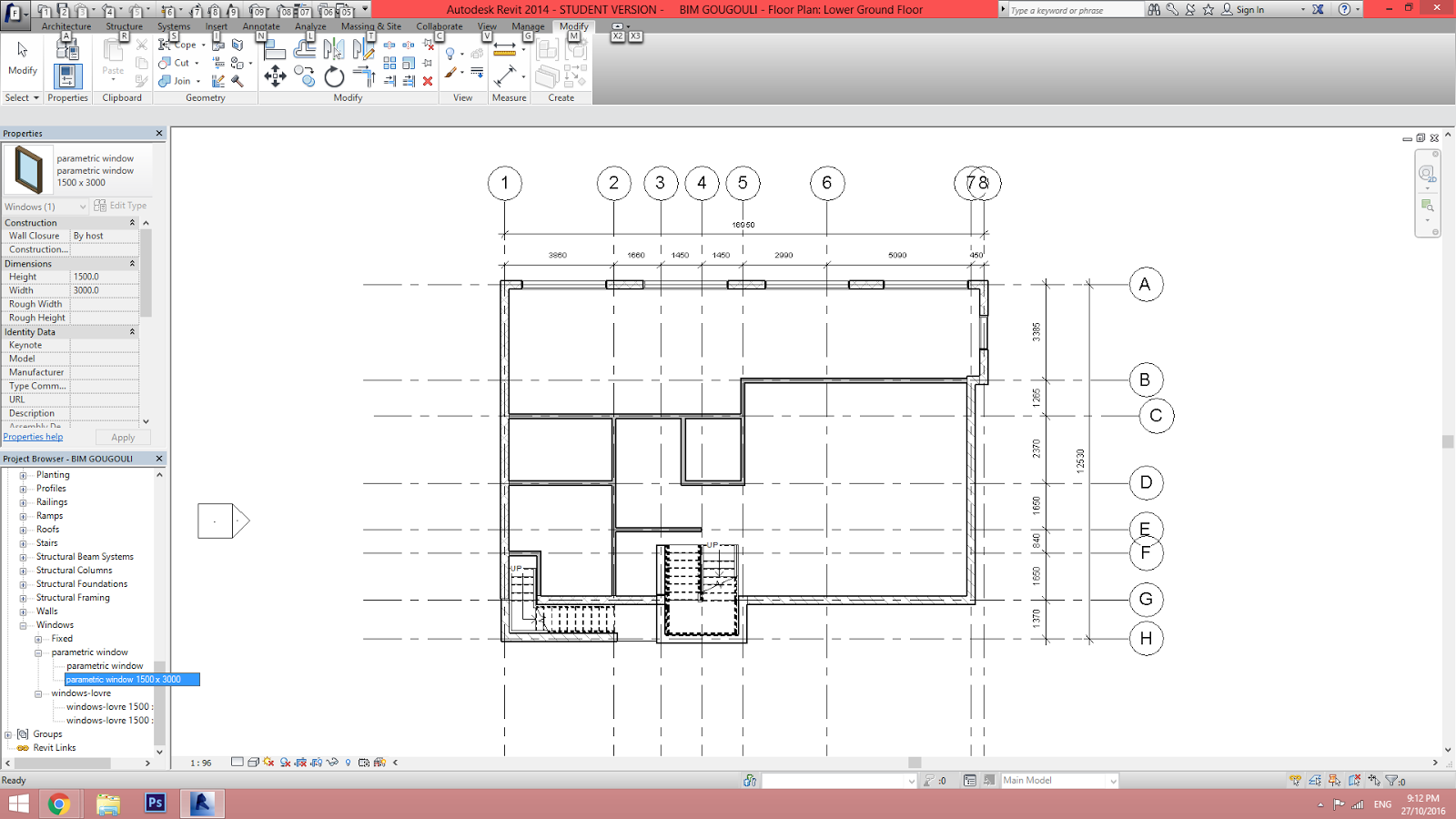Click the Cut geometry icon
This screenshot has height=819, width=1456.
pos(165,63)
